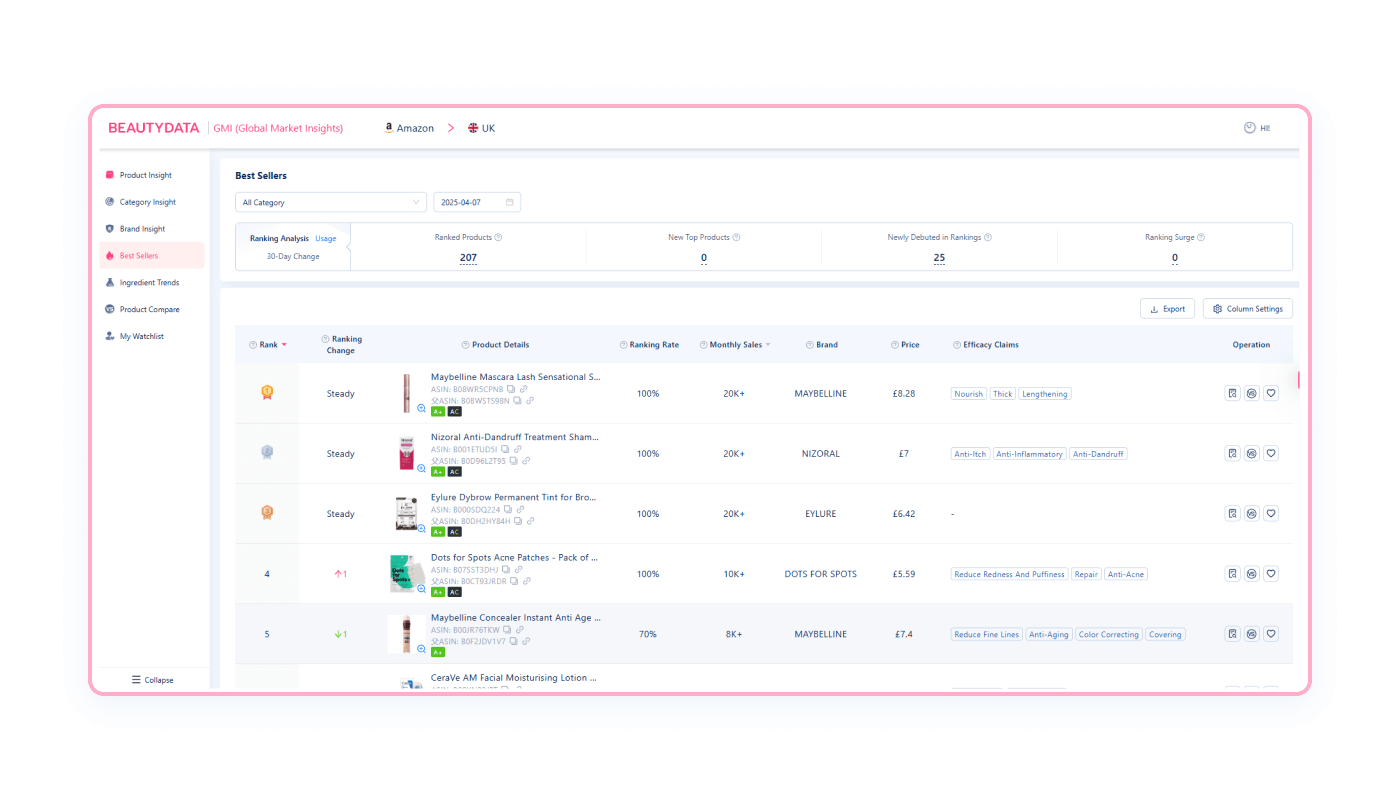Open the UK region selector

coord(481,128)
